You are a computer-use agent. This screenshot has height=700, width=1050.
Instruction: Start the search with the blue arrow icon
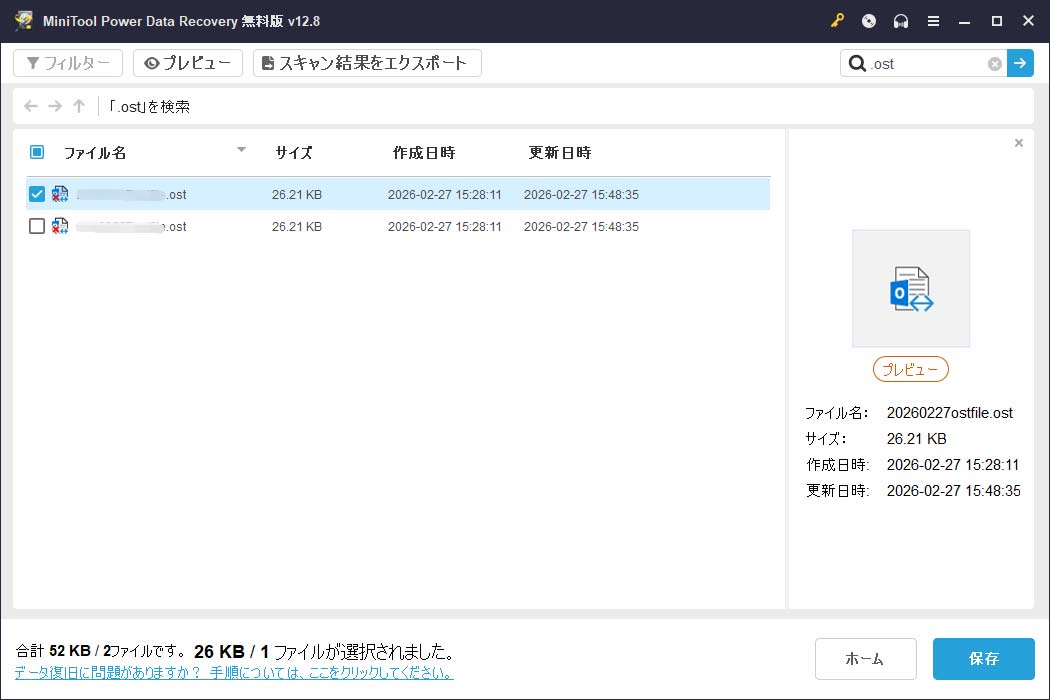coord(1019,63)
